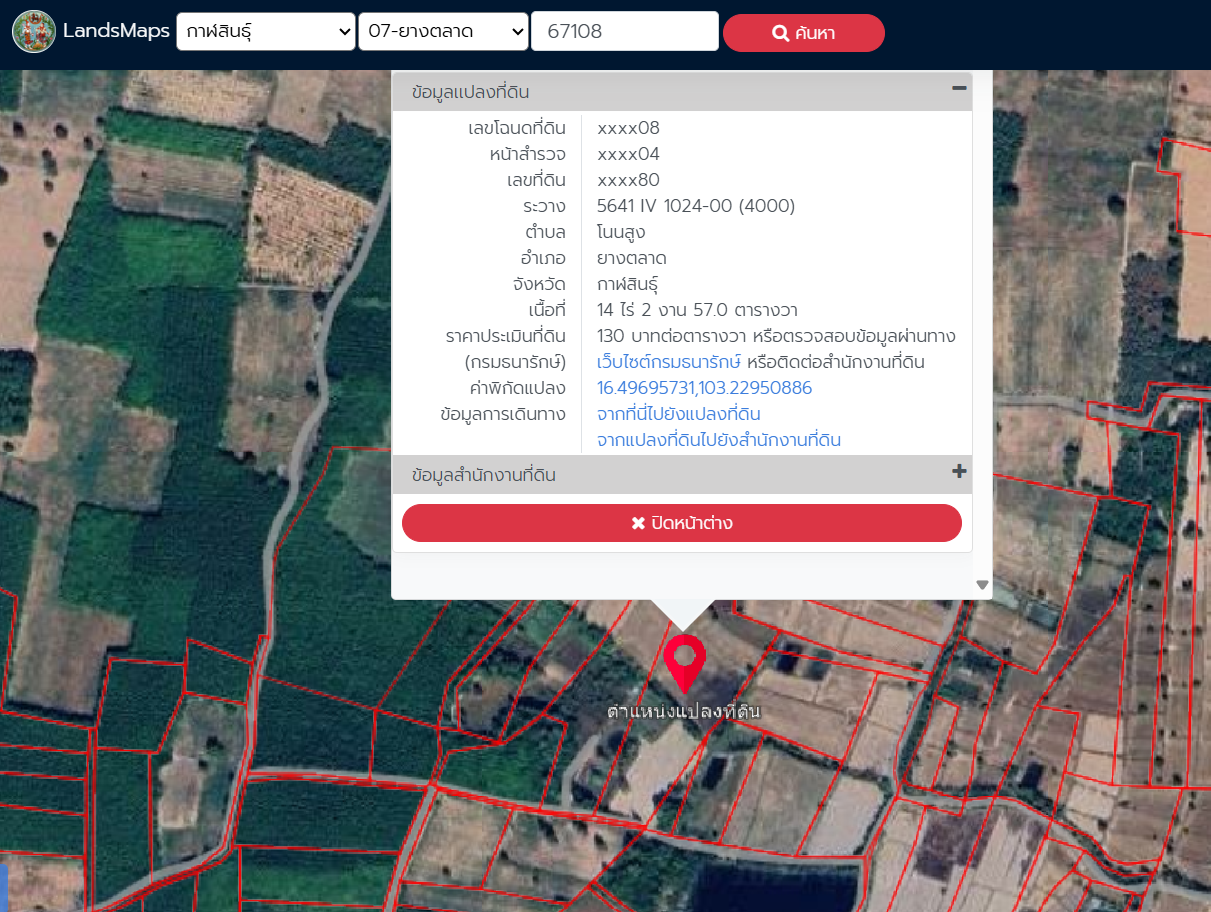The image size is (1211, 912).
Task: Click the red location pin marker
Action: 684,660
